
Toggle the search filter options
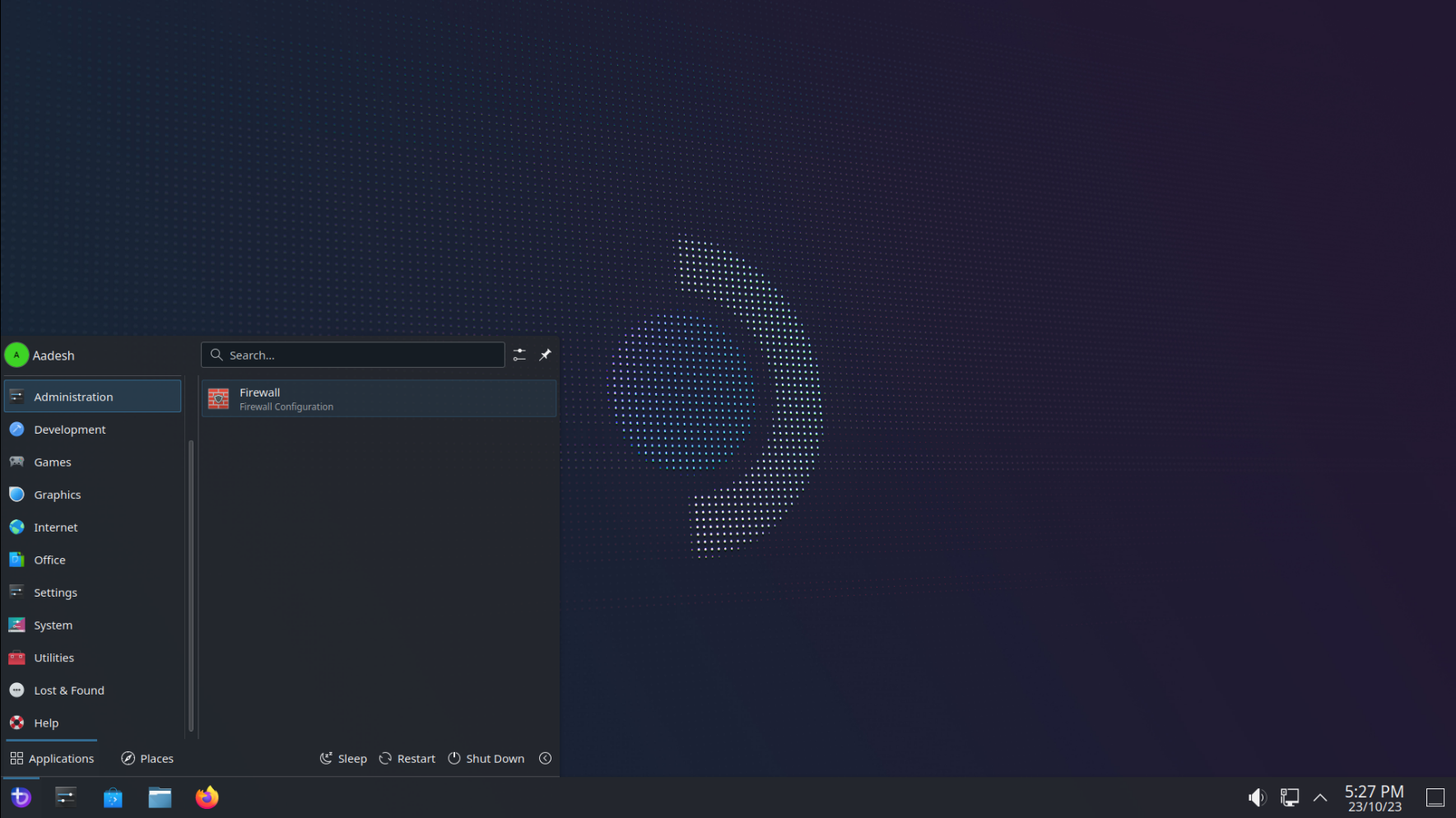click(519, 355)
